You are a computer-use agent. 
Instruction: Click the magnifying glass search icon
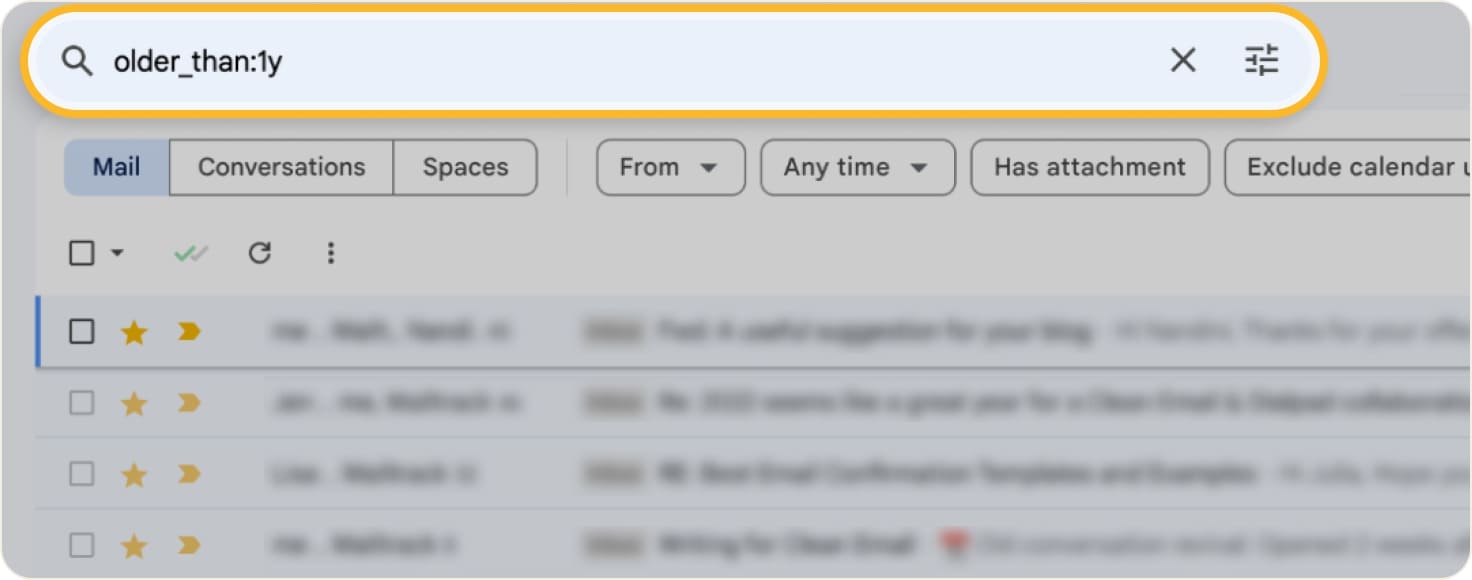pyautogui.click(x=77, y=61)
